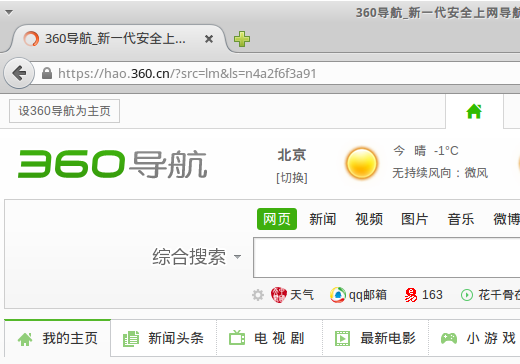
Task: Select the 微博 search tab
Action: click(x=506, y=219)
